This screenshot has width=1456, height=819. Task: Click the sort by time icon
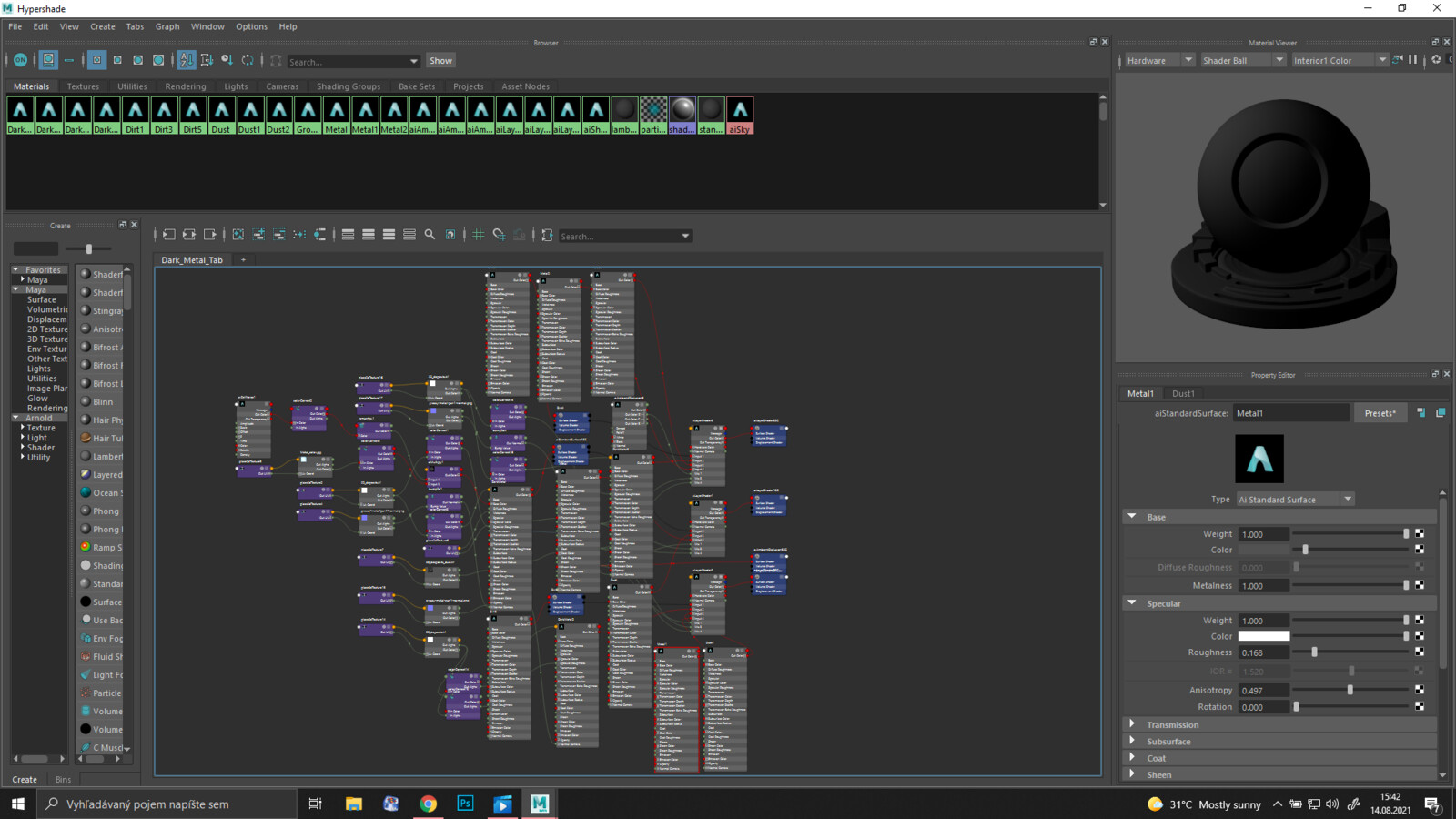pyautogui.click(x=227, y=60)
